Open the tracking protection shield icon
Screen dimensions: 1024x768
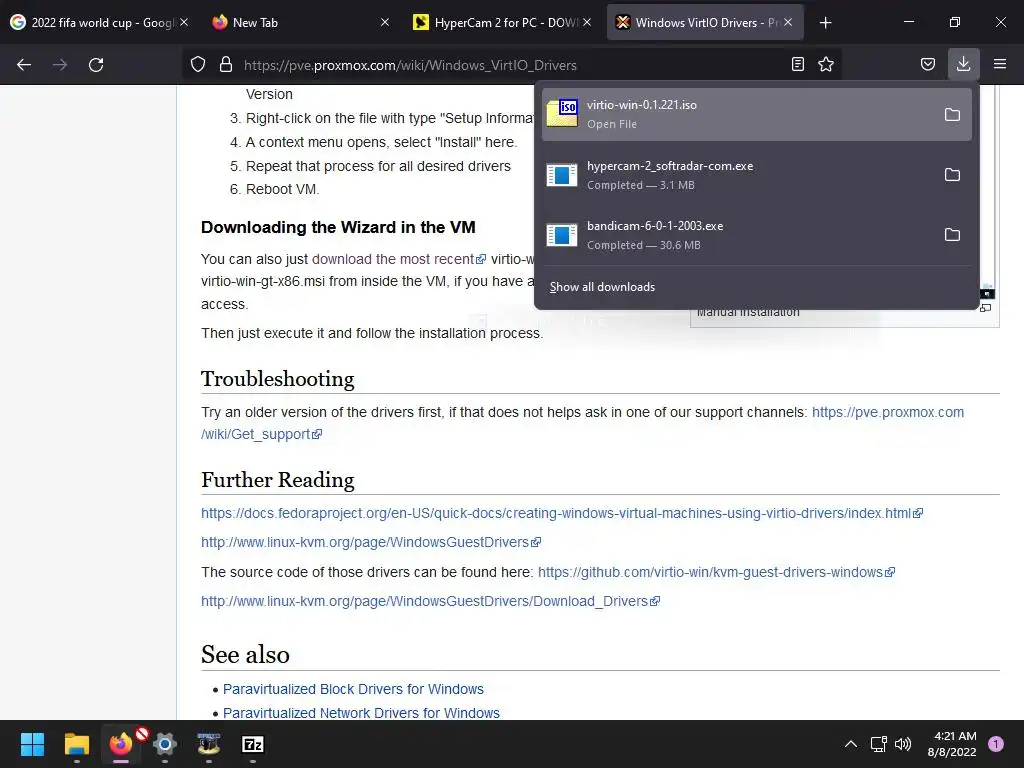(198, 65)
